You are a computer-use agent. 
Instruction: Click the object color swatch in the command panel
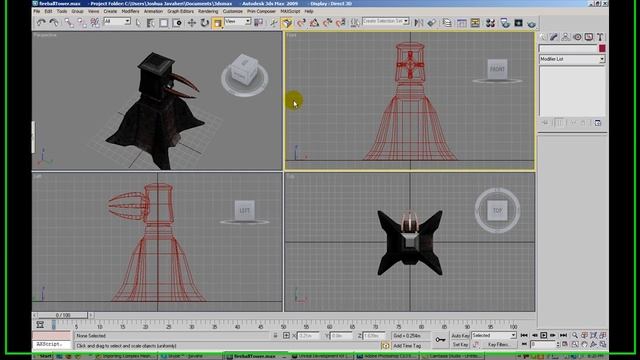(602, 49)
